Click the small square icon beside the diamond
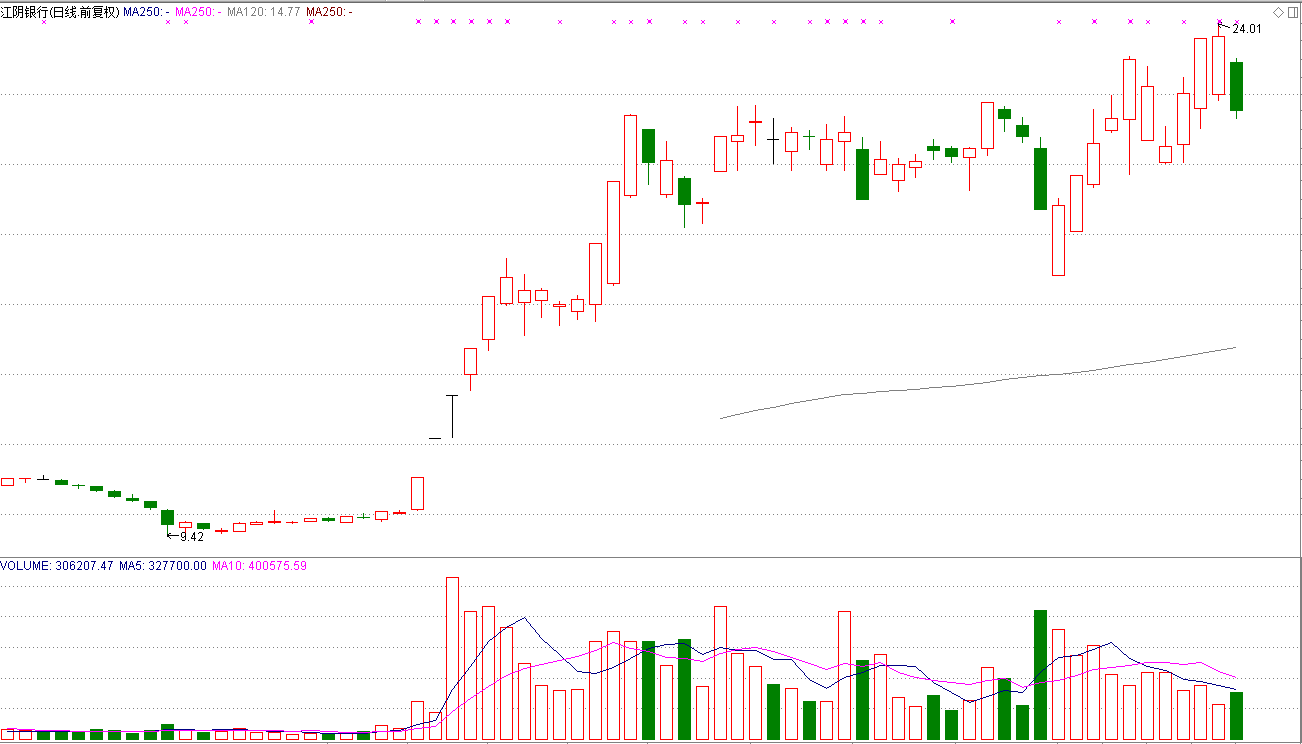This screenshot has width=1302, height=744. (1292, 12)
